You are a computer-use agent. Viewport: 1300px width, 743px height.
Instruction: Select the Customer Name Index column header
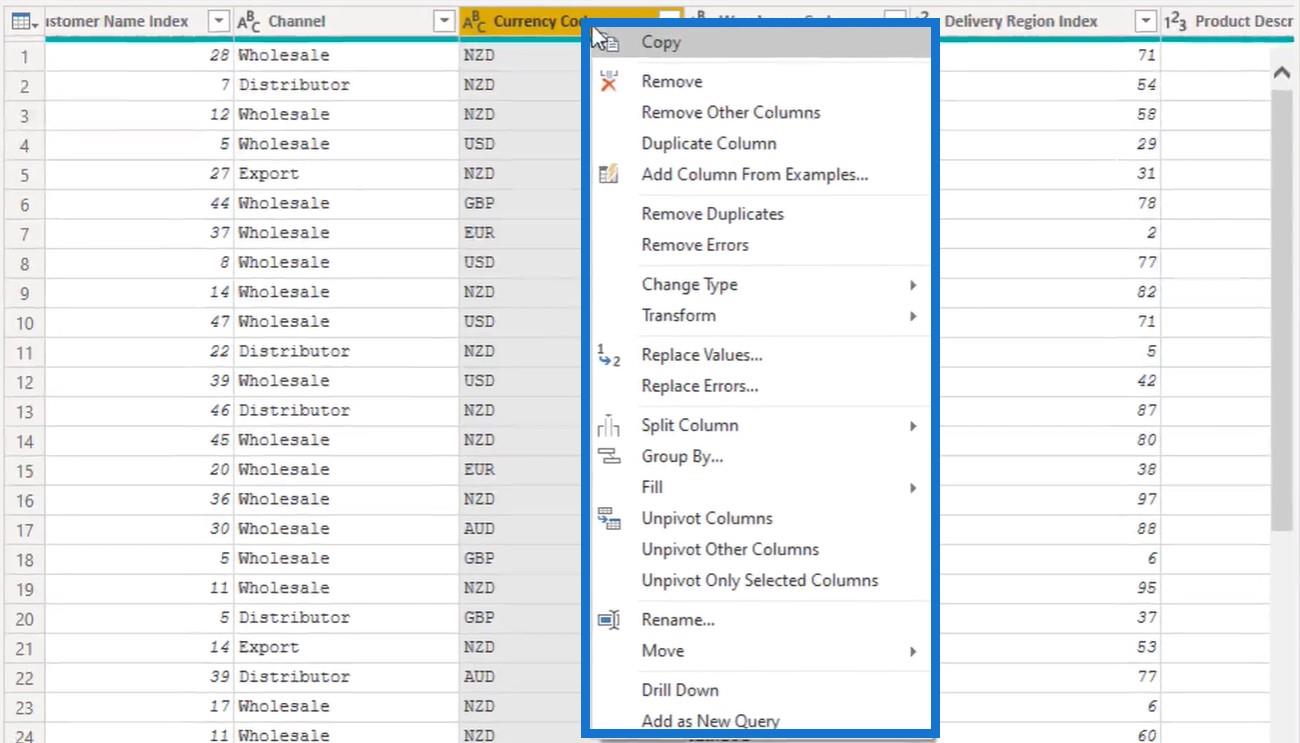(x=139, y=21)
